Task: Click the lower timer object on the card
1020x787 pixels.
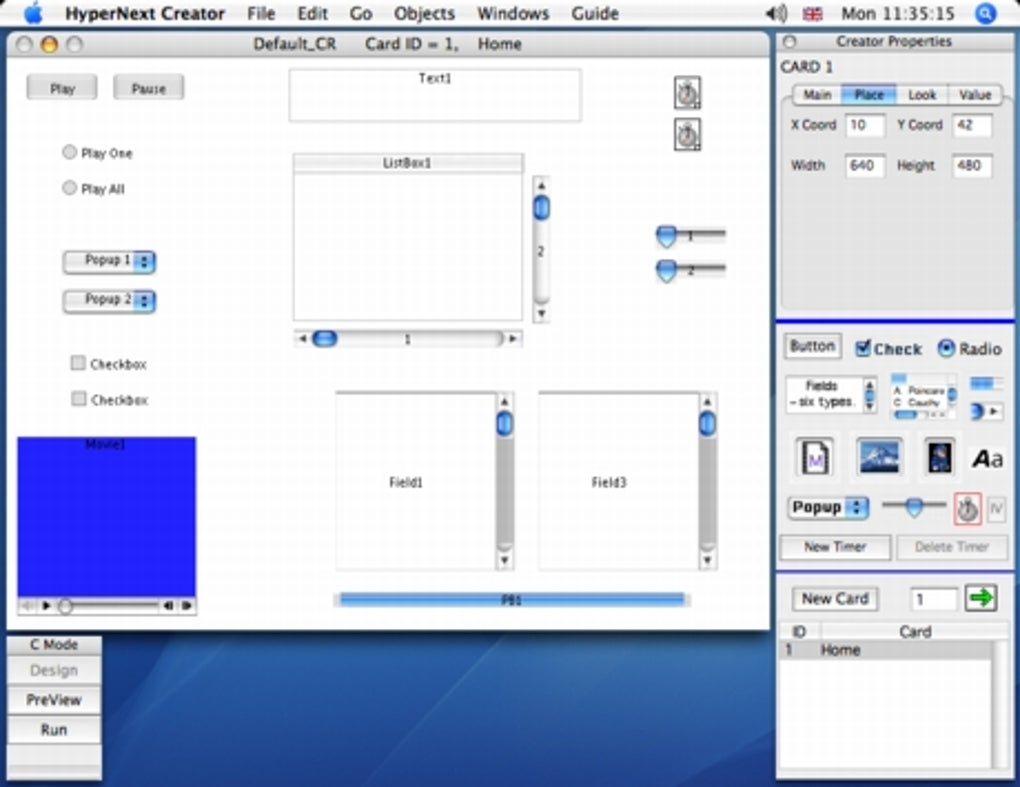Action: (x=688, y=135)
